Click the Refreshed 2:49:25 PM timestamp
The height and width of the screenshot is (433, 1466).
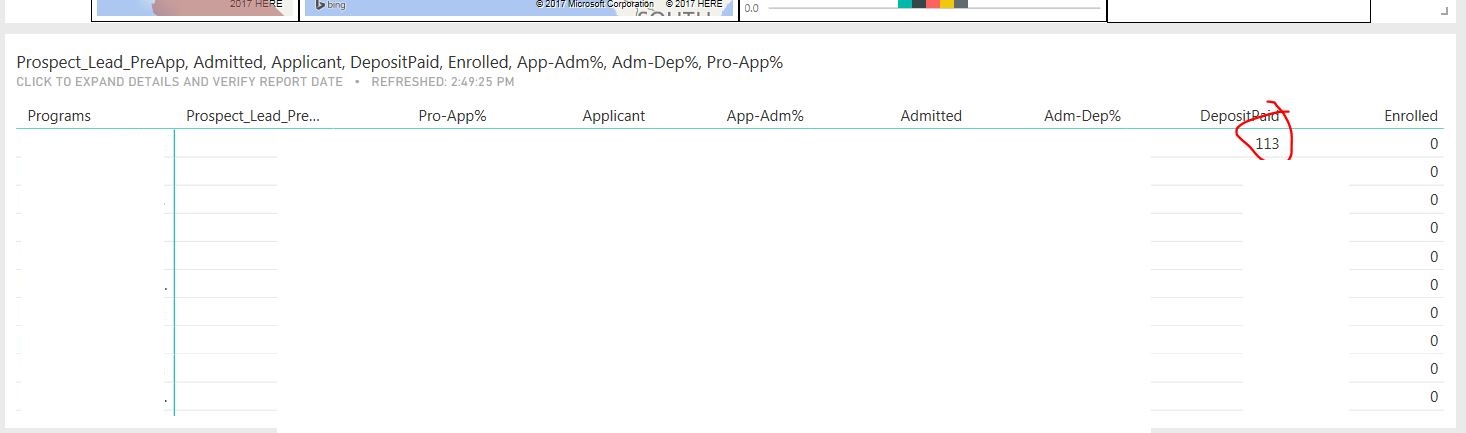pos(443,82)
